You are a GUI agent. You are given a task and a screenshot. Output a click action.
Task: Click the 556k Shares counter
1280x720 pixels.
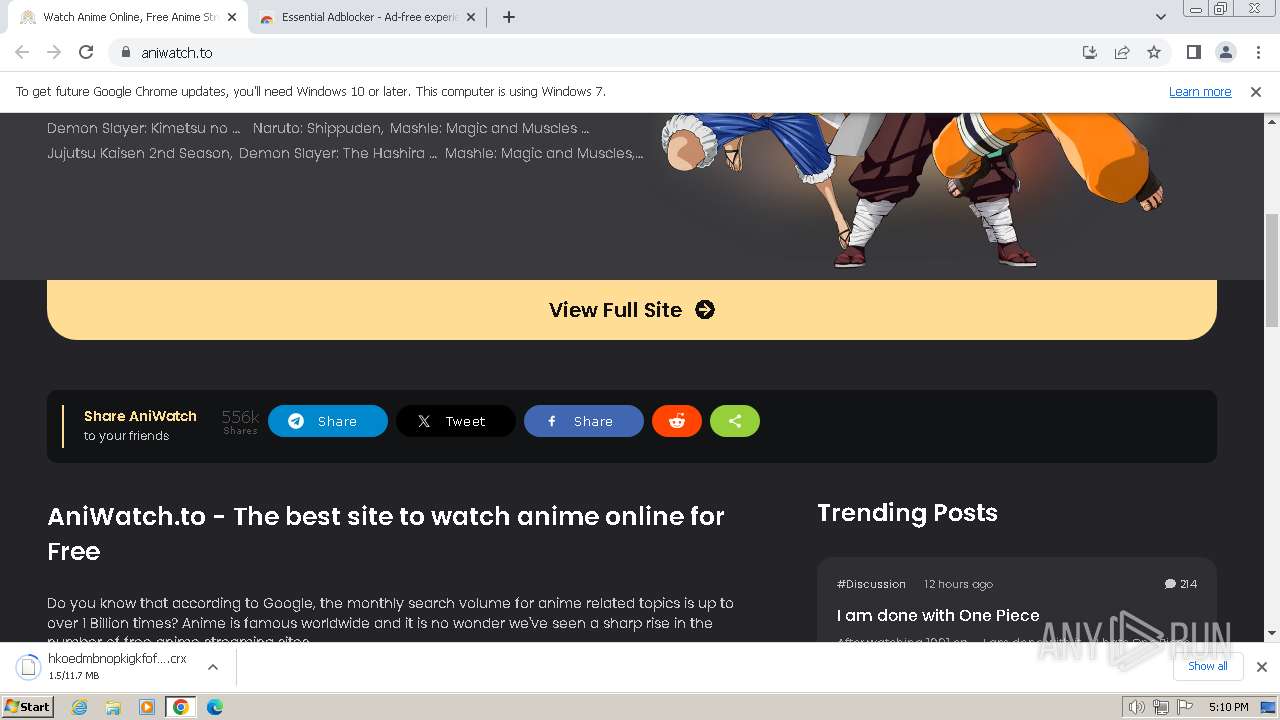point(240,421)
